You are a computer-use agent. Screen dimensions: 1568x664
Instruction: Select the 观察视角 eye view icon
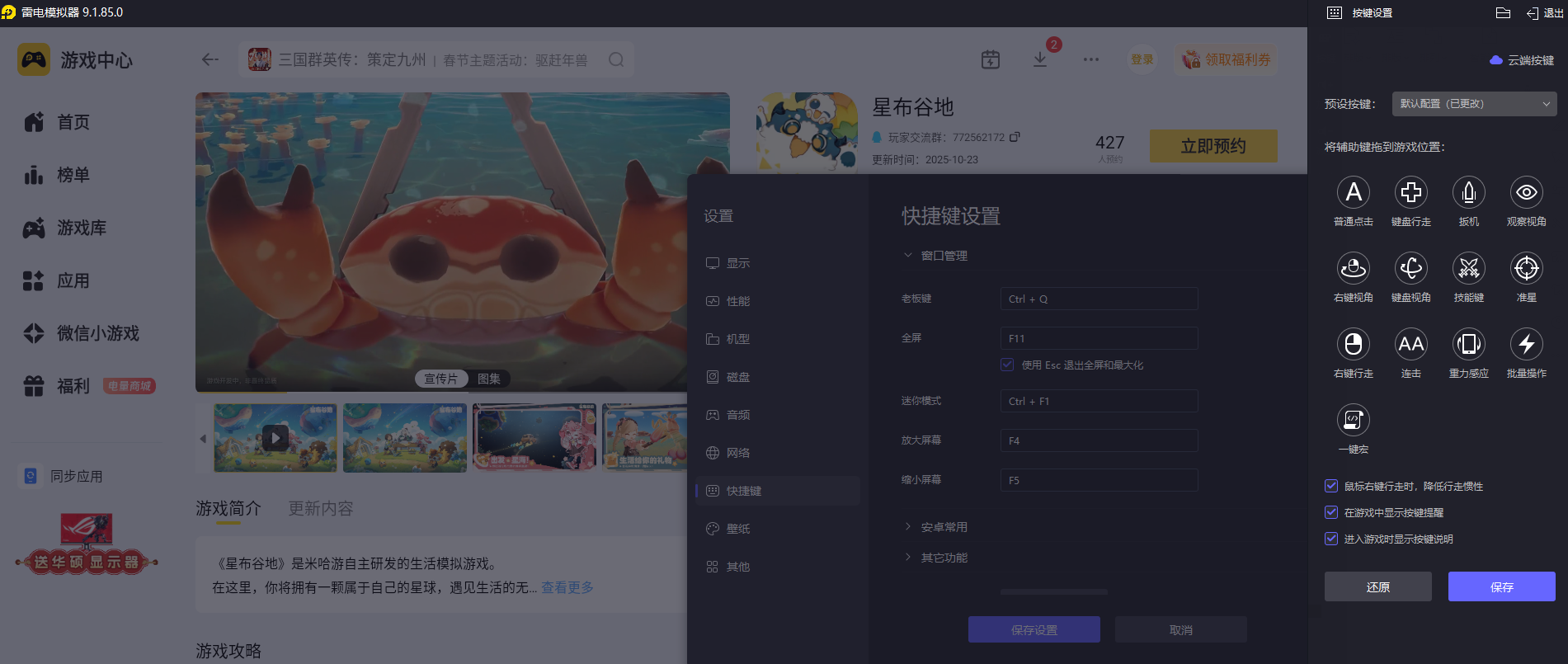point(1527,192)
